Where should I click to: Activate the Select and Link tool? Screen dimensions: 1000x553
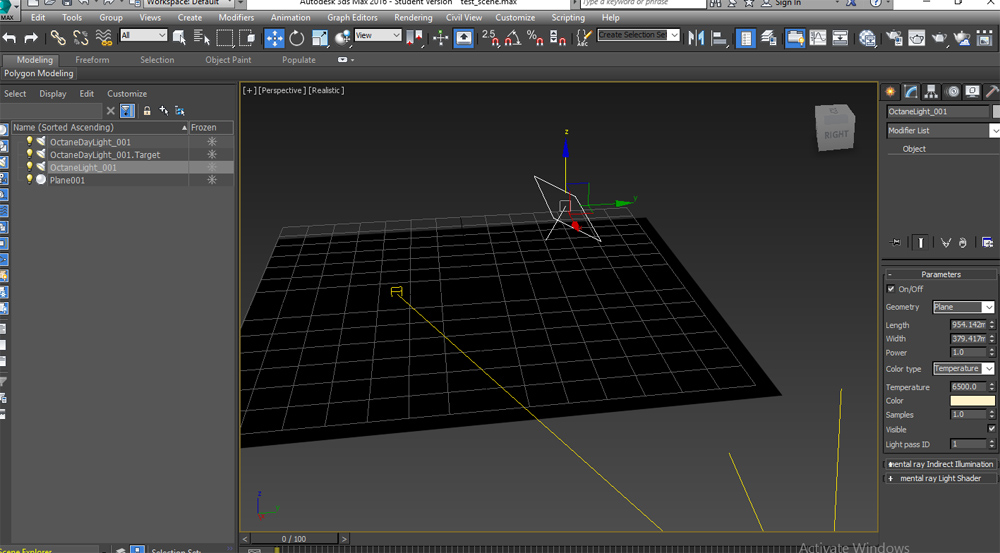click(x=58, y=38)
